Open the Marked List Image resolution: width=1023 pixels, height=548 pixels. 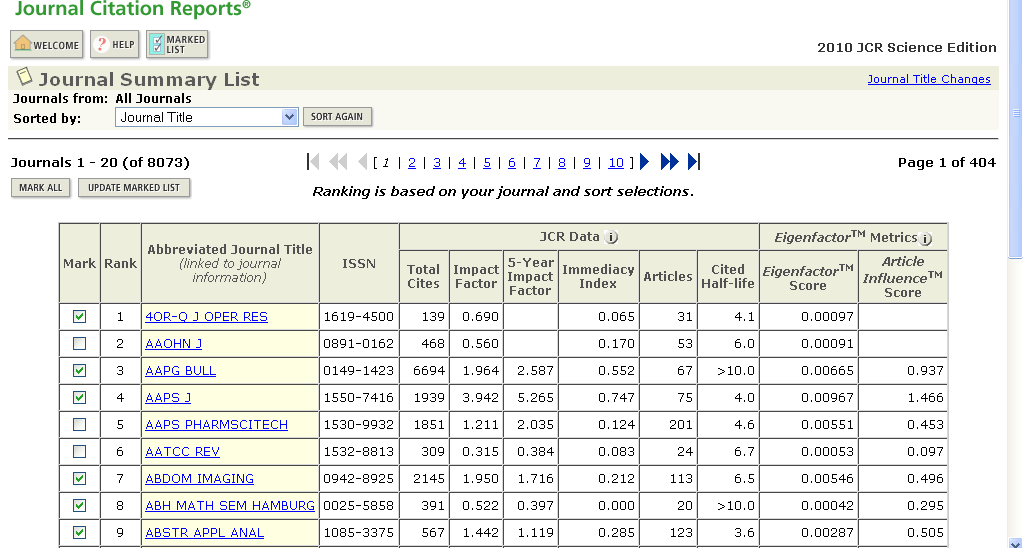click(177, 45)
